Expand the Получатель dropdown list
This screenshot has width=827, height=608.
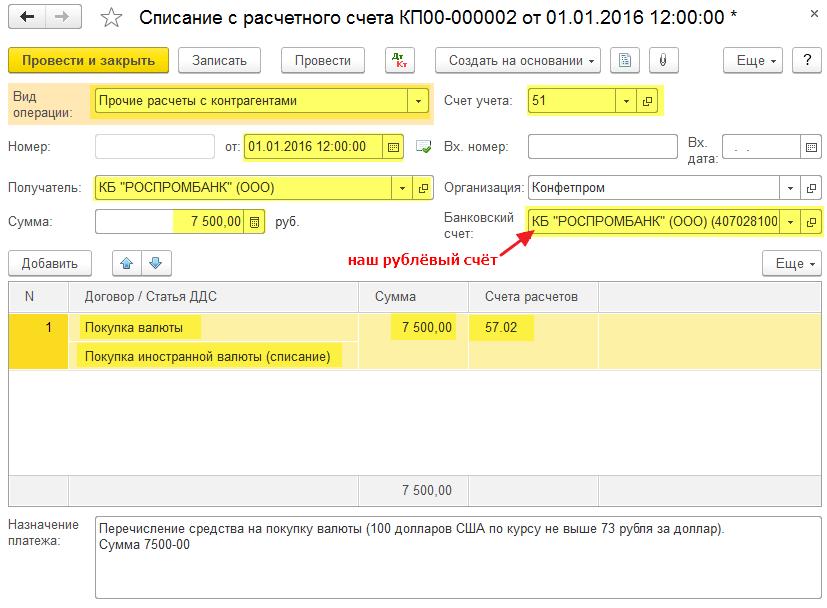[x=402, y=188]
